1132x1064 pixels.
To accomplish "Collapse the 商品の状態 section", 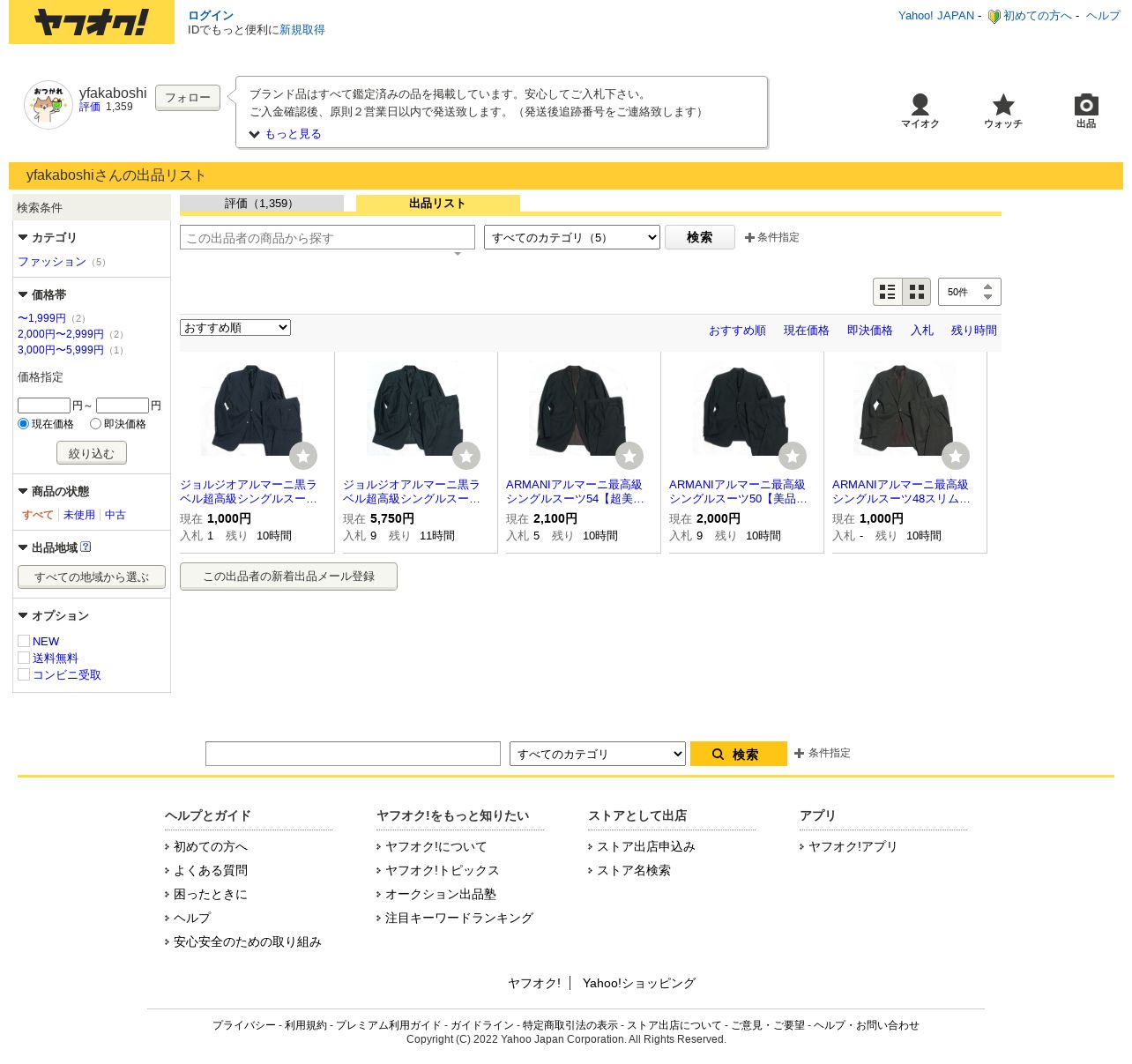I will pos(54,491).
